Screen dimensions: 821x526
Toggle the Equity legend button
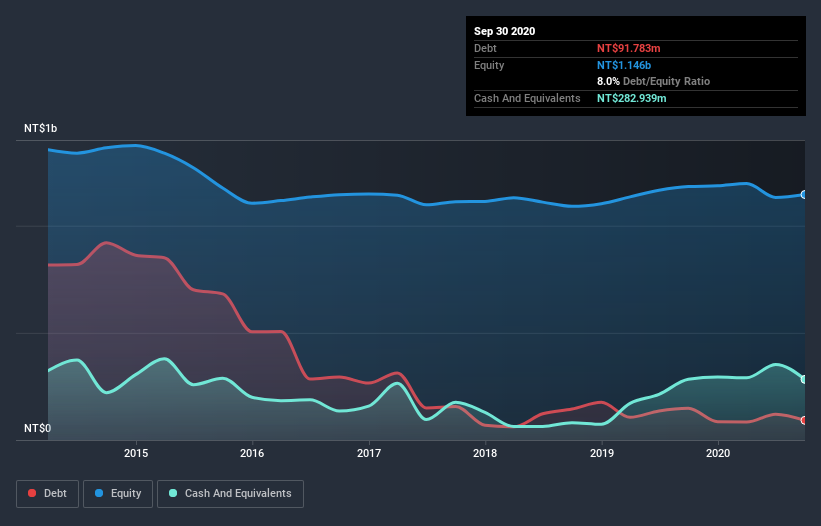point(118,494)
